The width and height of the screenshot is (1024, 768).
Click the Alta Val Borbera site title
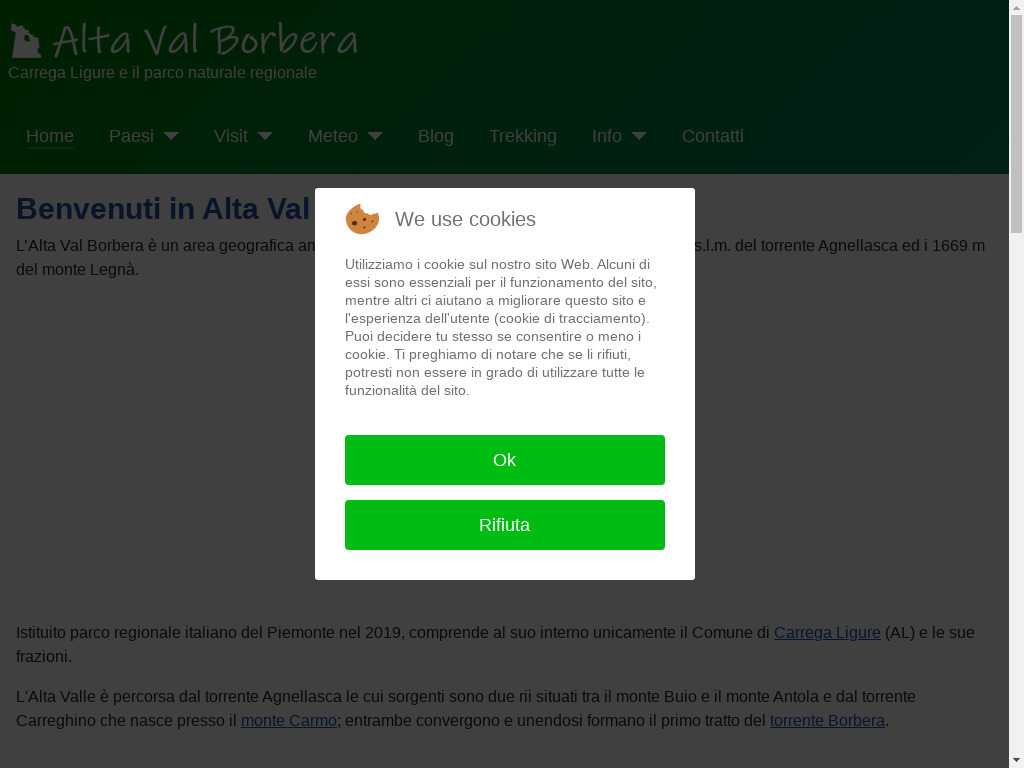(205, 40)
